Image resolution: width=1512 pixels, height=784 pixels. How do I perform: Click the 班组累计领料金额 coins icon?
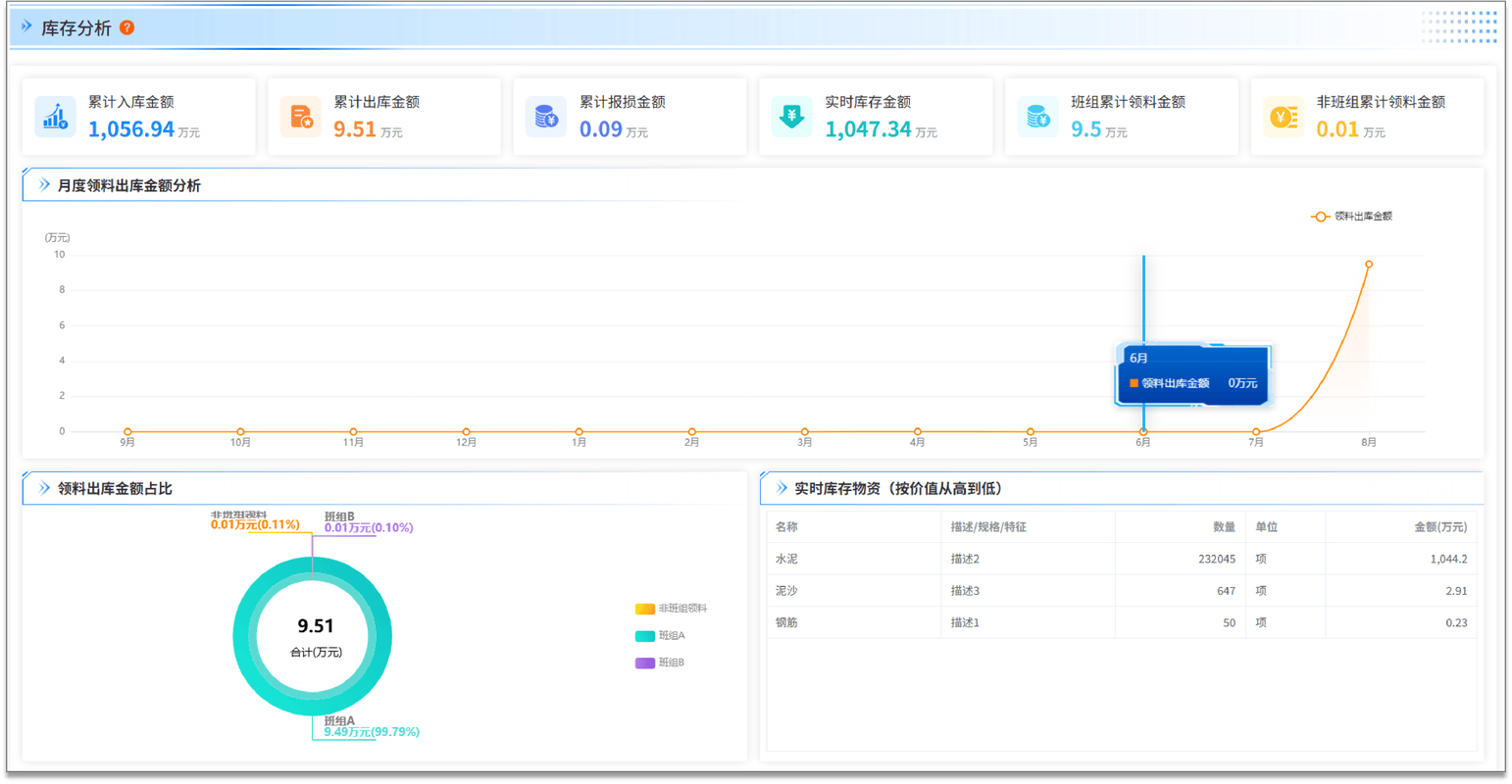(x=1037, y=116)
